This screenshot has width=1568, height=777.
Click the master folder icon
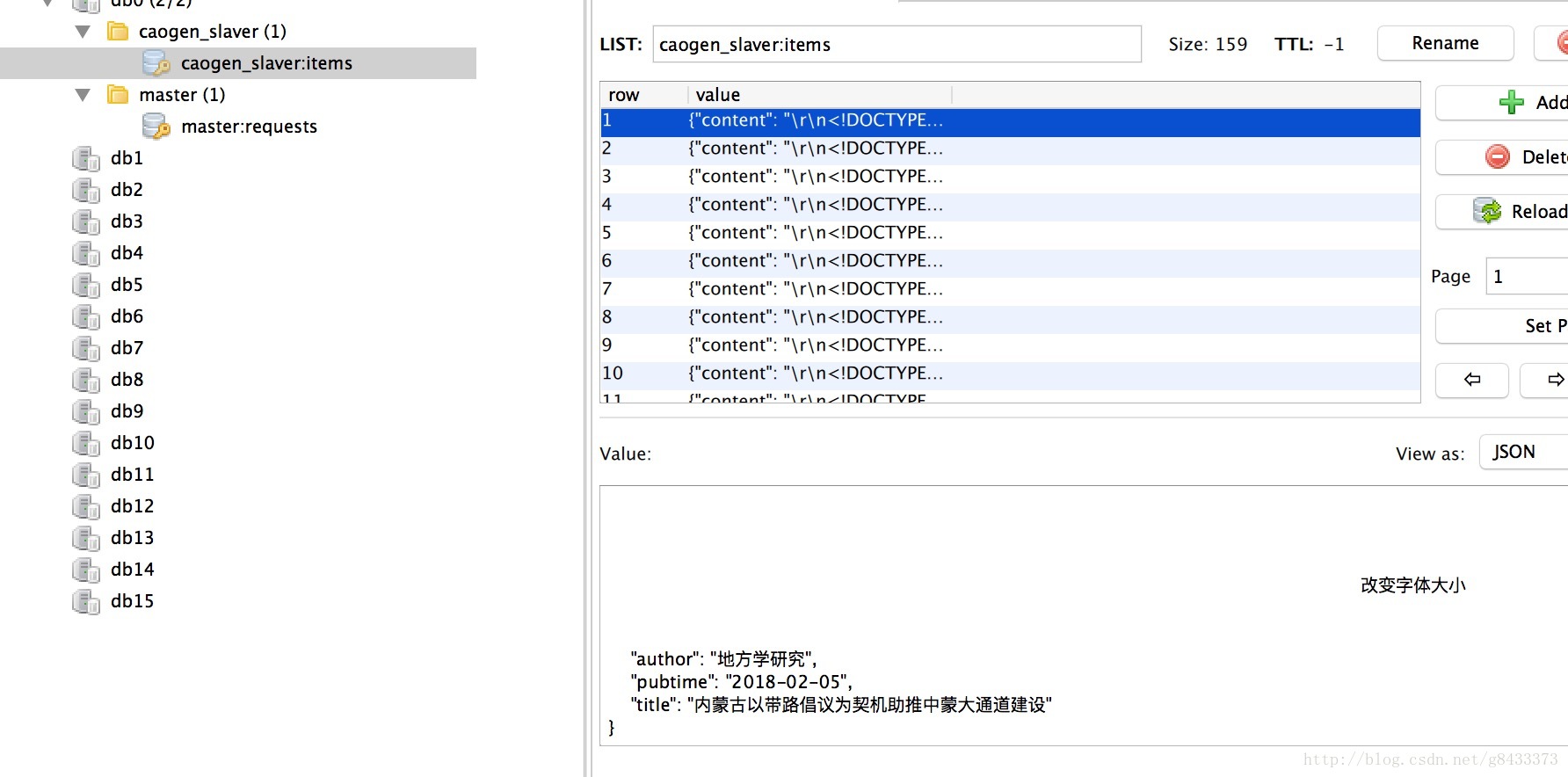[118, 95]
